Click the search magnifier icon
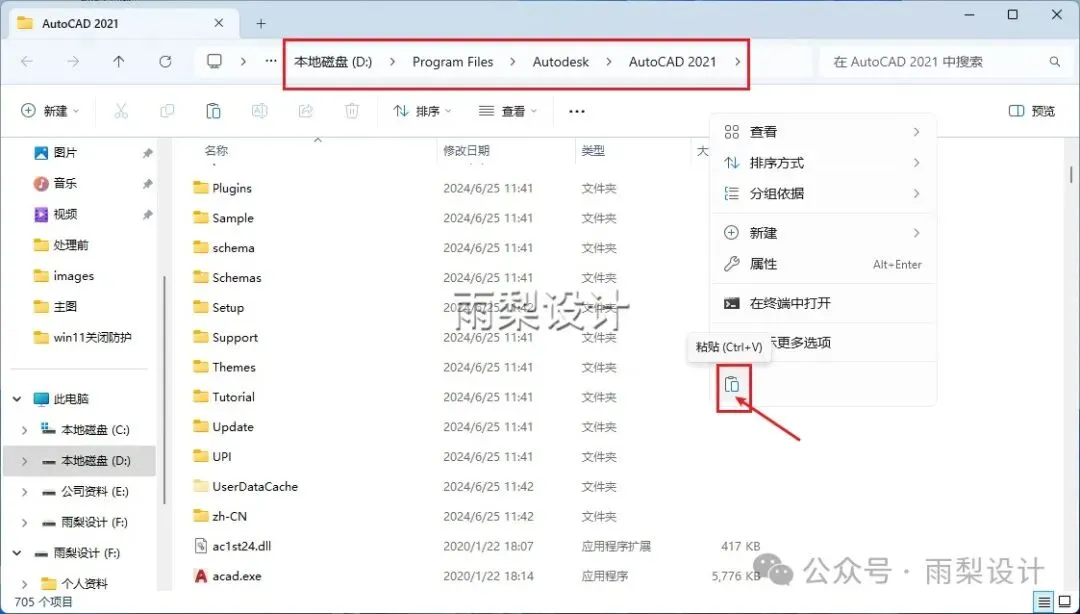The height and width of the screenshot is (614, 1080). 1055,62
